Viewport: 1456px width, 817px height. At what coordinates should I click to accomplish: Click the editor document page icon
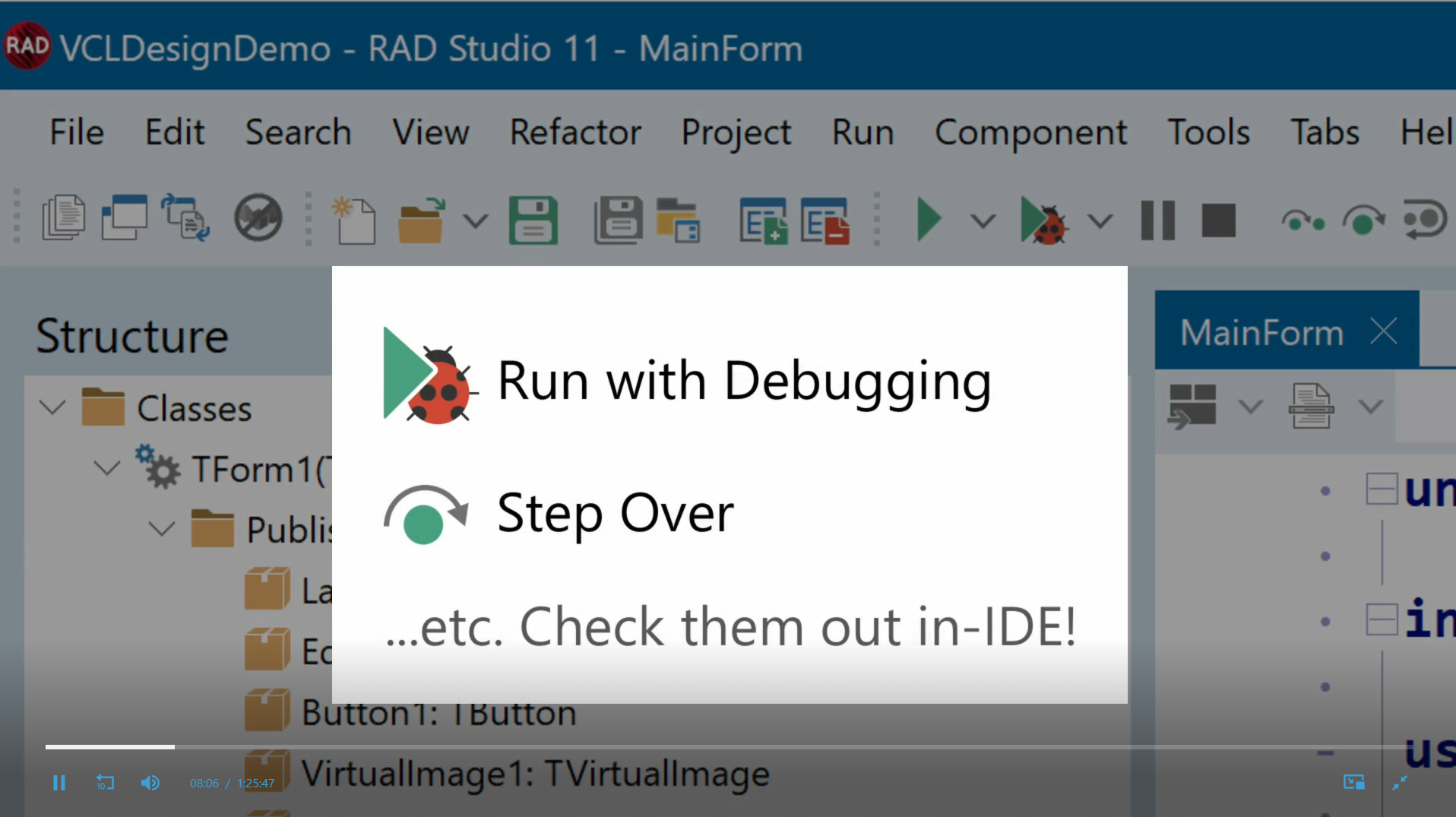1311,406
